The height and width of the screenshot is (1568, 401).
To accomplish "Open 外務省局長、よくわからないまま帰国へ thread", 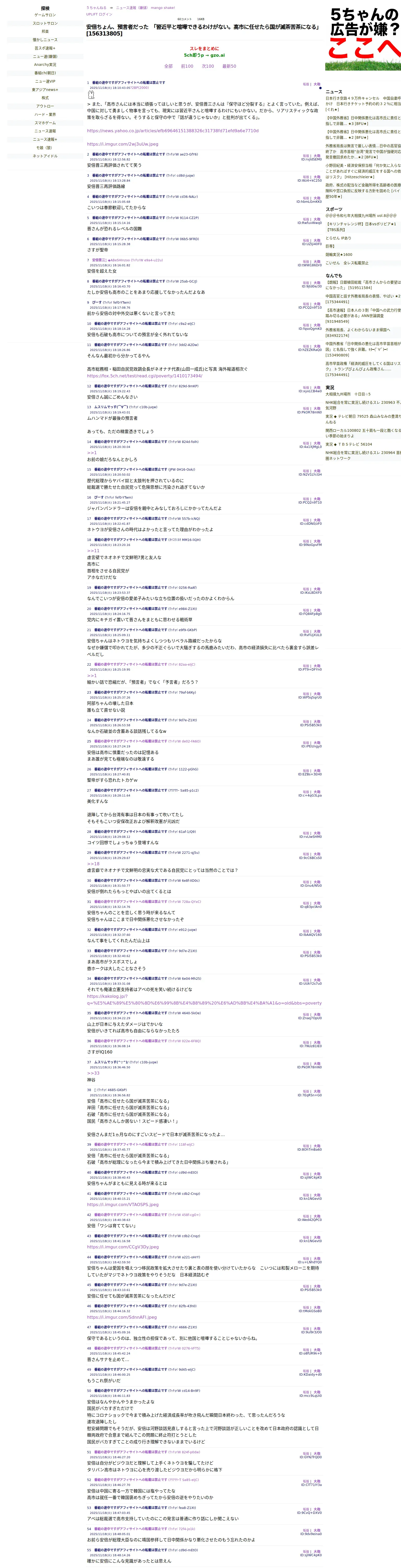I will 358,333.
